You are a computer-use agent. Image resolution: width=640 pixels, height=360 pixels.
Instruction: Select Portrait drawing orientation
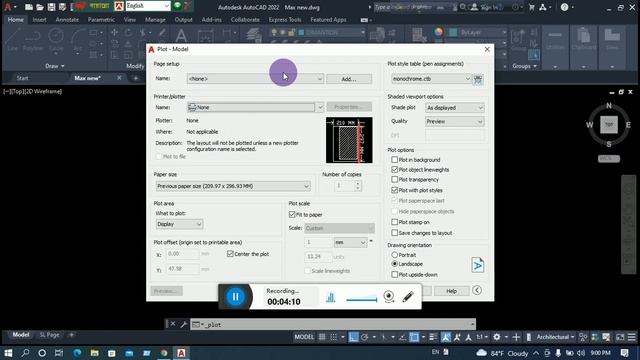tap(394, 255)
